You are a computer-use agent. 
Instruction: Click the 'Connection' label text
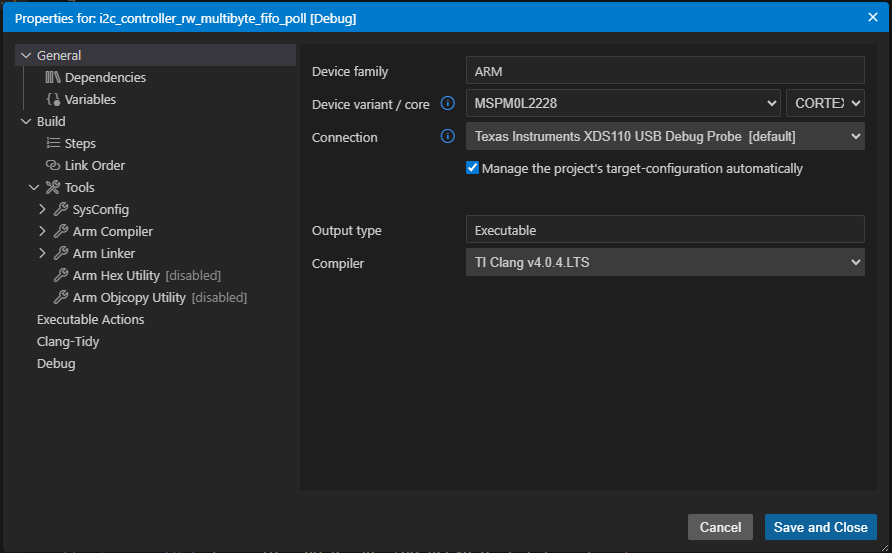[344, 137]
